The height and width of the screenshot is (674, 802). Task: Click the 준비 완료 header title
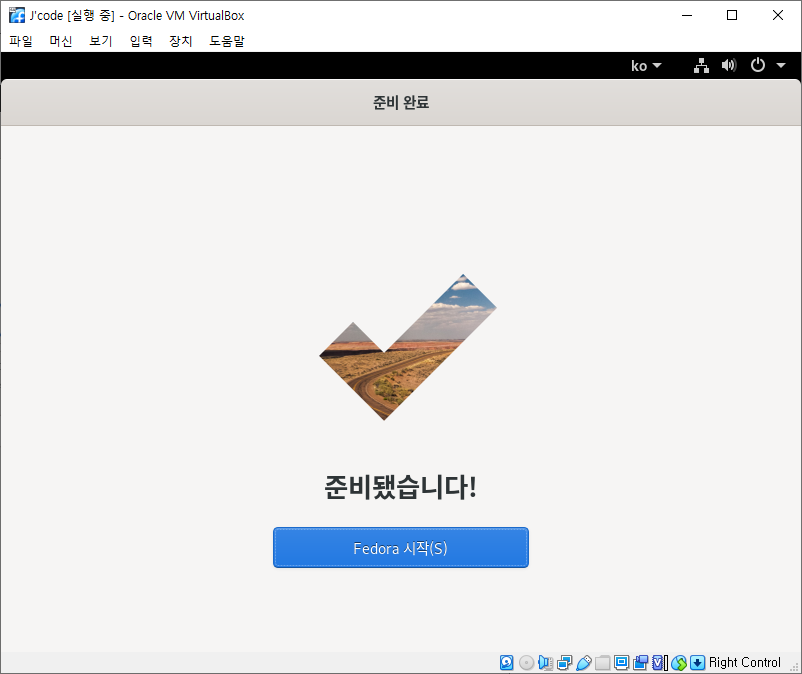click(400, 102)
